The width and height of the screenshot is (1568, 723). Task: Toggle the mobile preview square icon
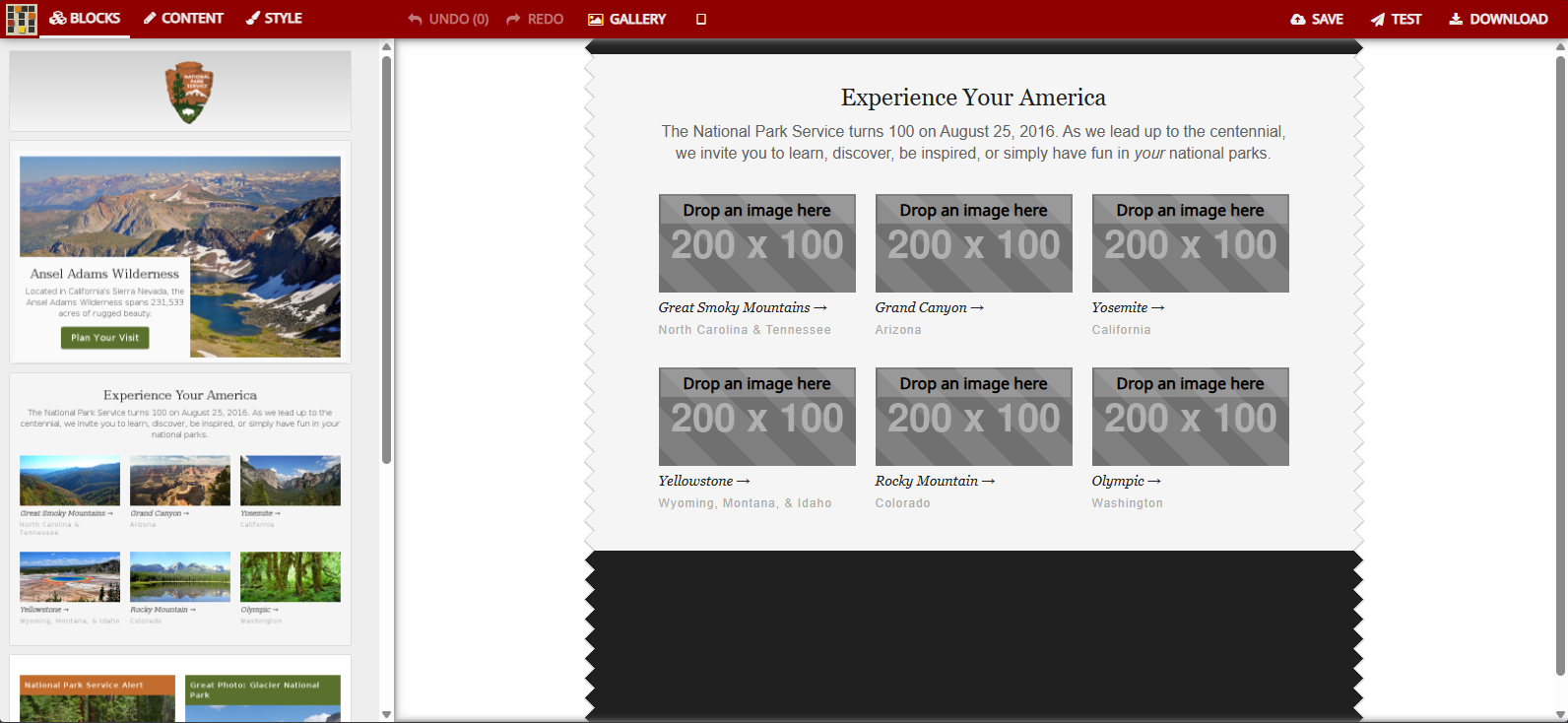click(x=701, y=19)
